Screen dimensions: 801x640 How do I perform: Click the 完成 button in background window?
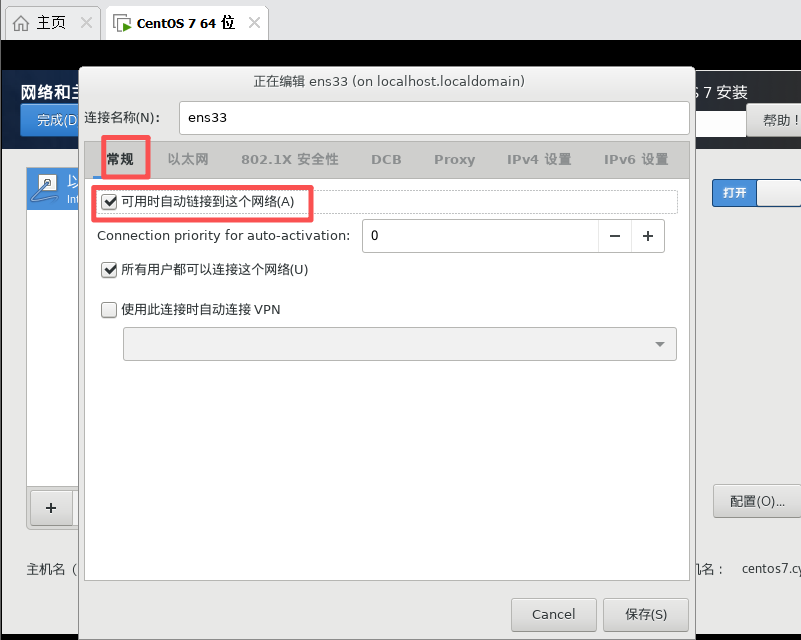(50, 120)
